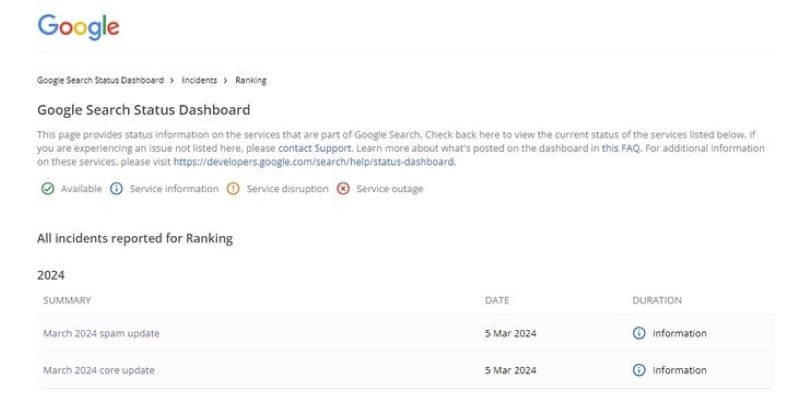Click the red Service outage icon
This screenshot has height=400, width=796.
343,189
